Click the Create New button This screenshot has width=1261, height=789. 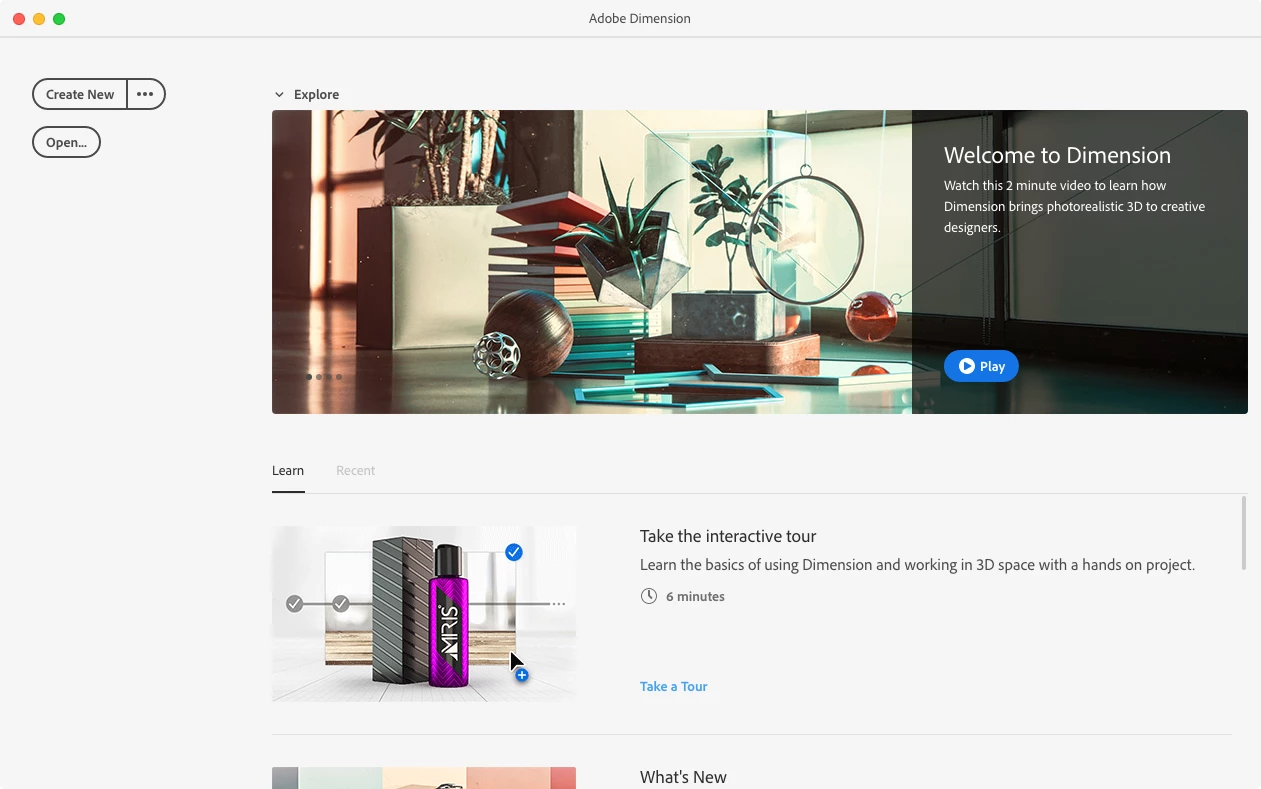(80, 94)
